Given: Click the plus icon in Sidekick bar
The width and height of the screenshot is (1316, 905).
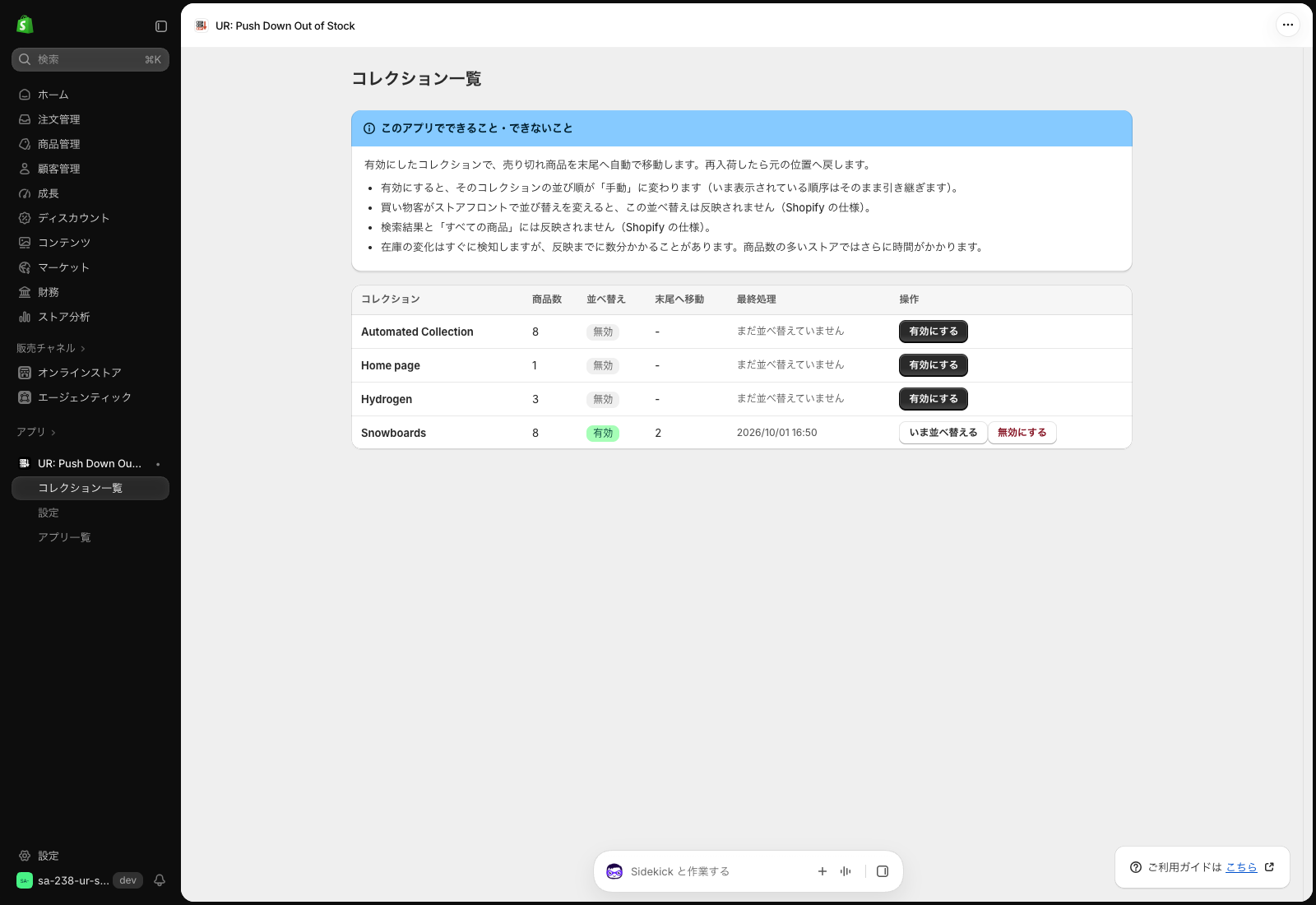Looking at the screenshot, I should [x=822, y=871].
